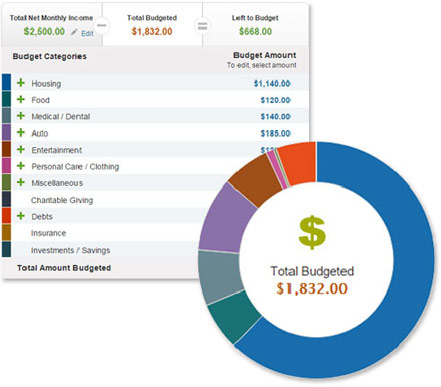This screenshot has width=441, height=387.
Task: Click the purple Auto color swatch
Action: coord(6,132)
